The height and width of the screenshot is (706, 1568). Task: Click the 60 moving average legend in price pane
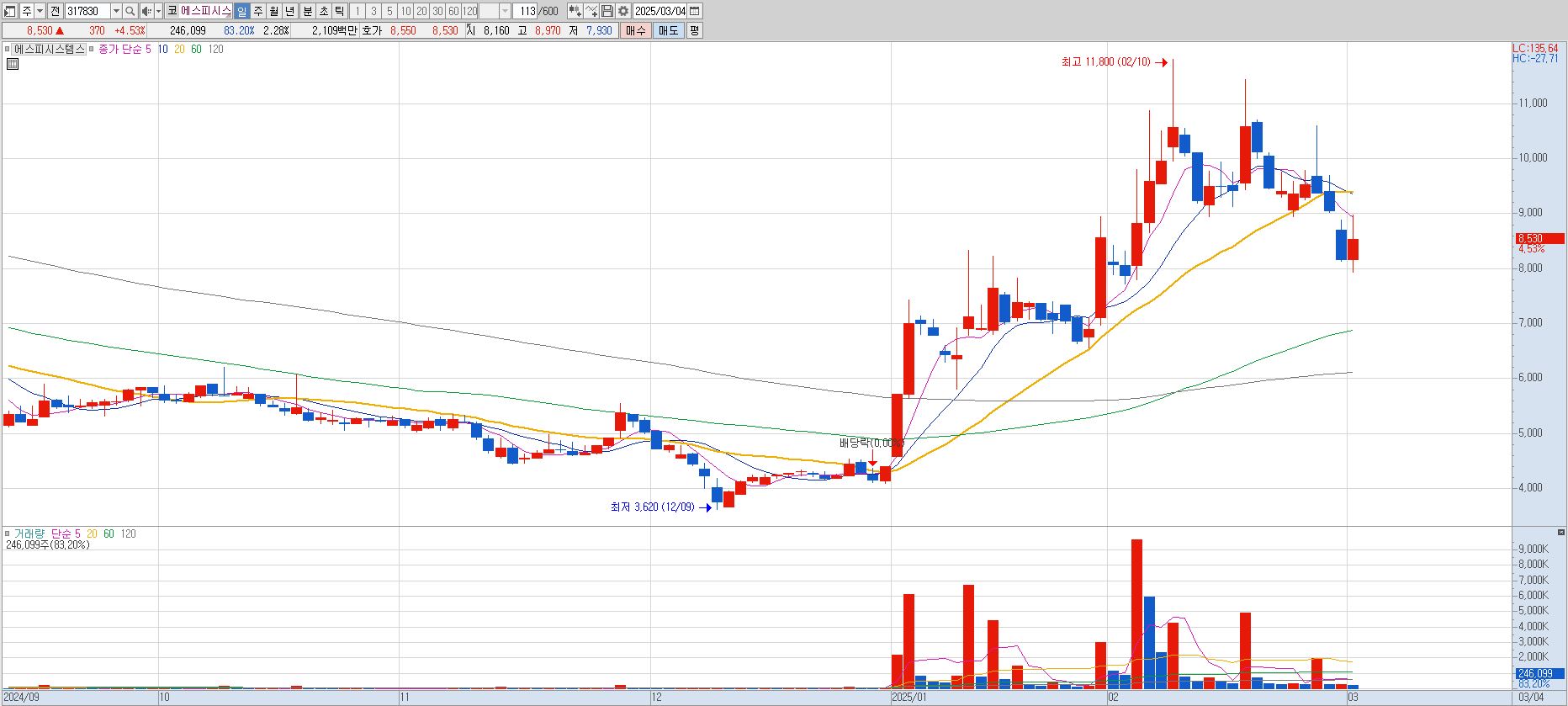[196, 49]
